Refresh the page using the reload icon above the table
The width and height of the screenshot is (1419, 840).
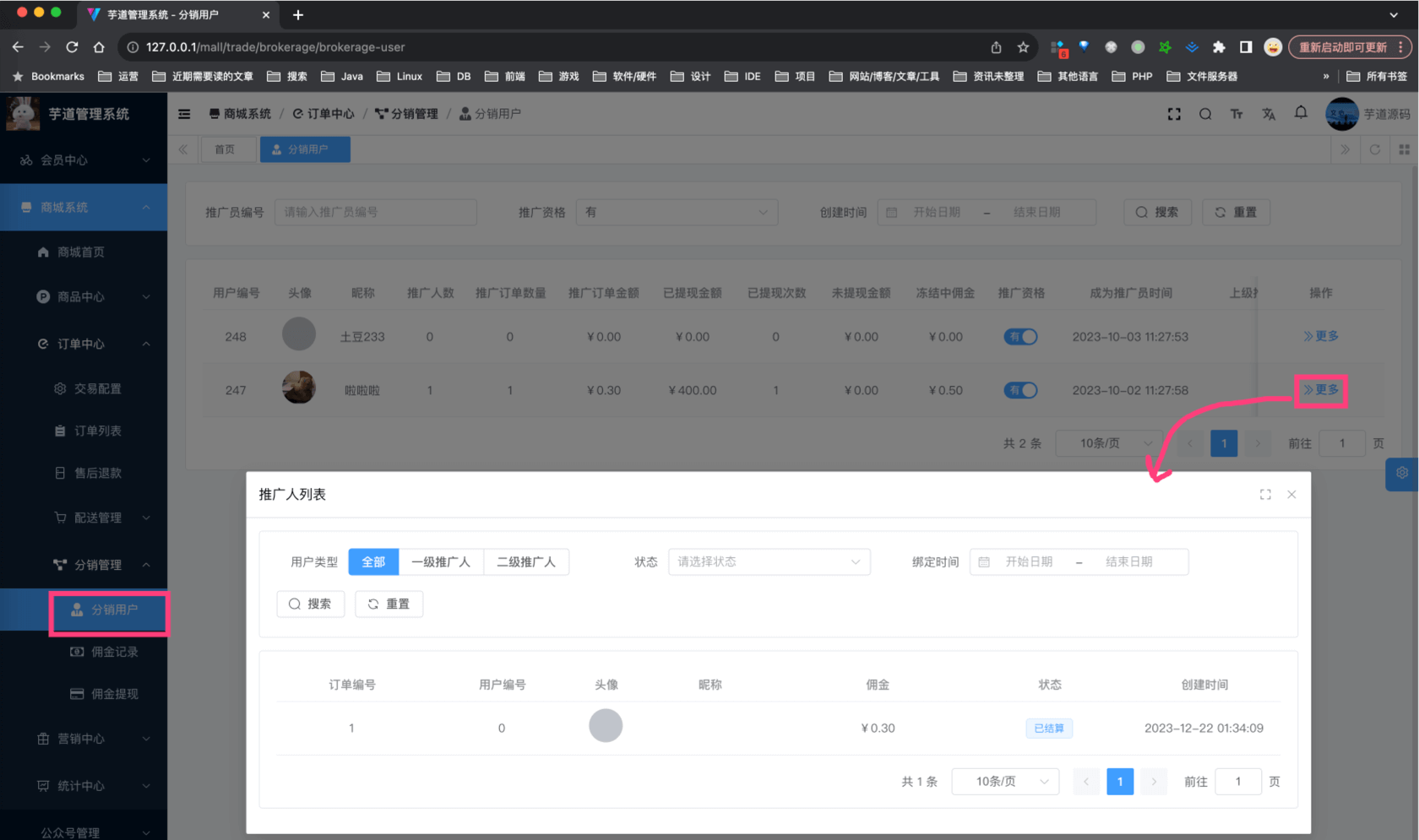tap(1375, 149)
